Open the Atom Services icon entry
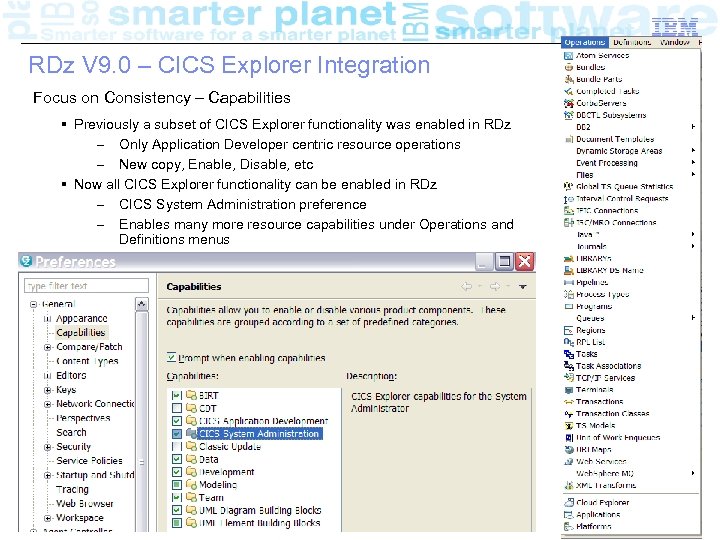The height and width of the screenshot is (540, 720). (568, 56)
